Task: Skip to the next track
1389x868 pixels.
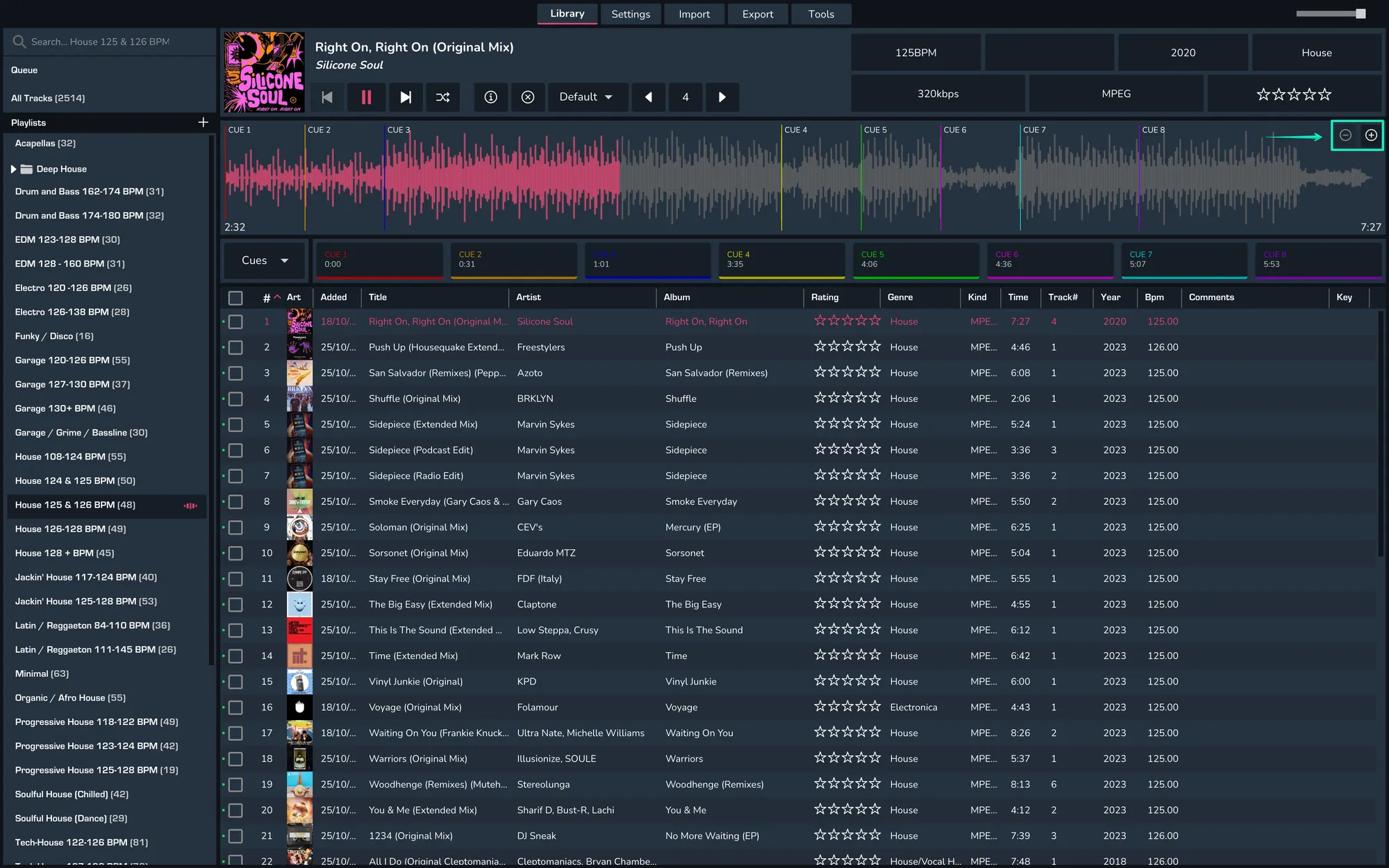Action: [406, 97]
